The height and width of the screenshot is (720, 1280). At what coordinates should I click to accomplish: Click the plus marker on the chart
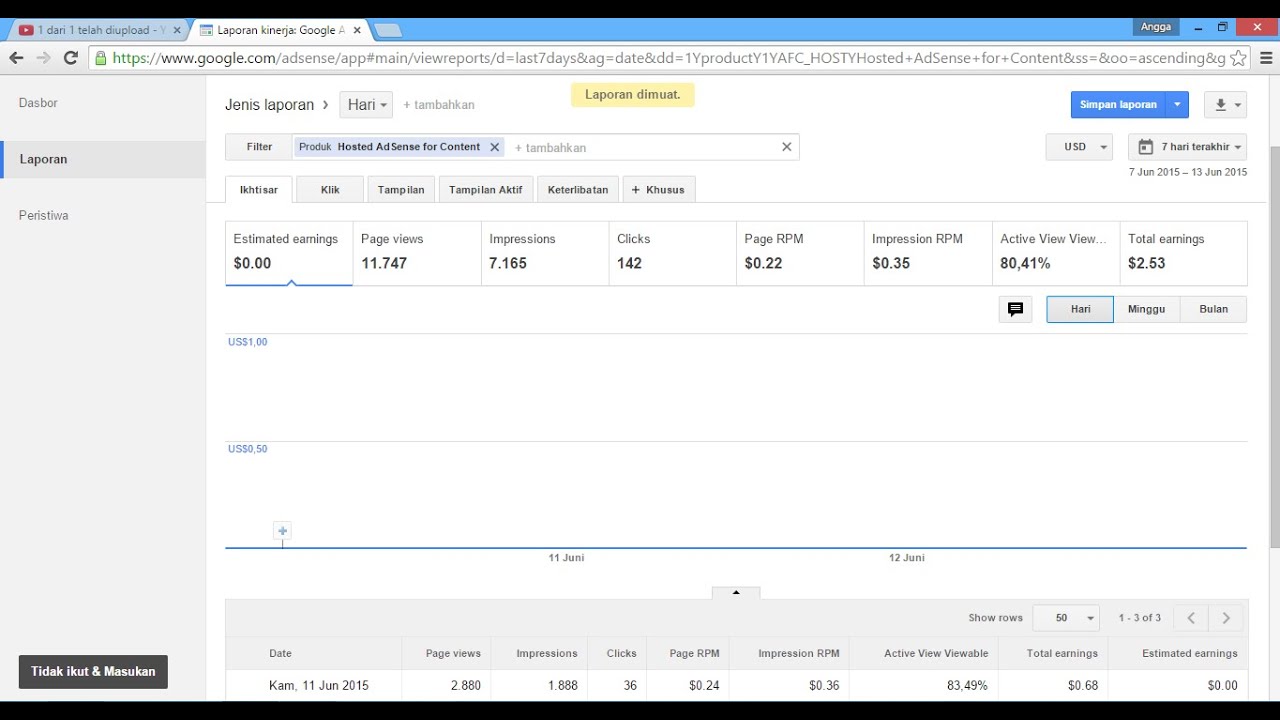click(283, 531)
